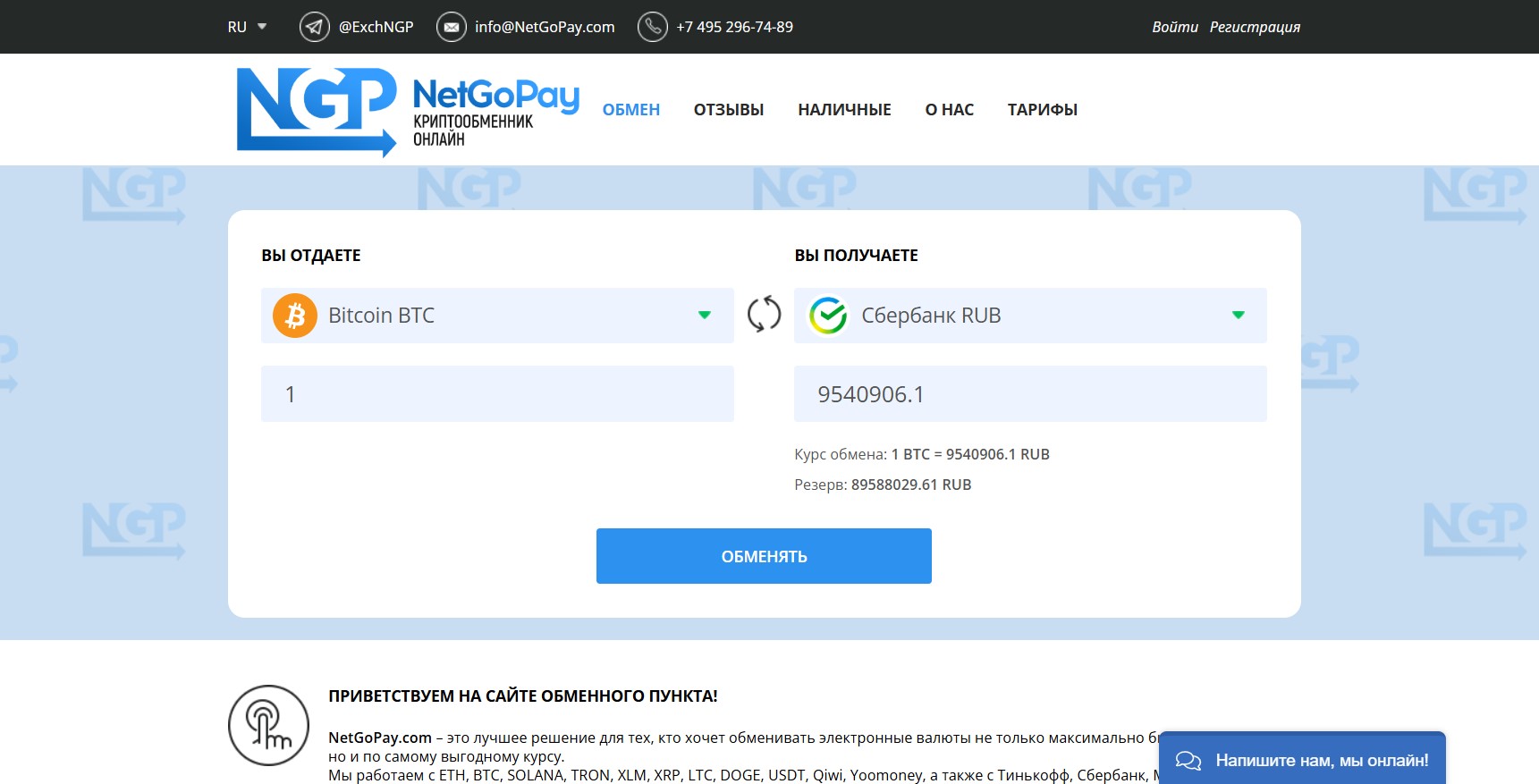Viewport: 1539px width, 784px height.
Task: Click the phone handset icon
Action: click(x=653, y=27)
